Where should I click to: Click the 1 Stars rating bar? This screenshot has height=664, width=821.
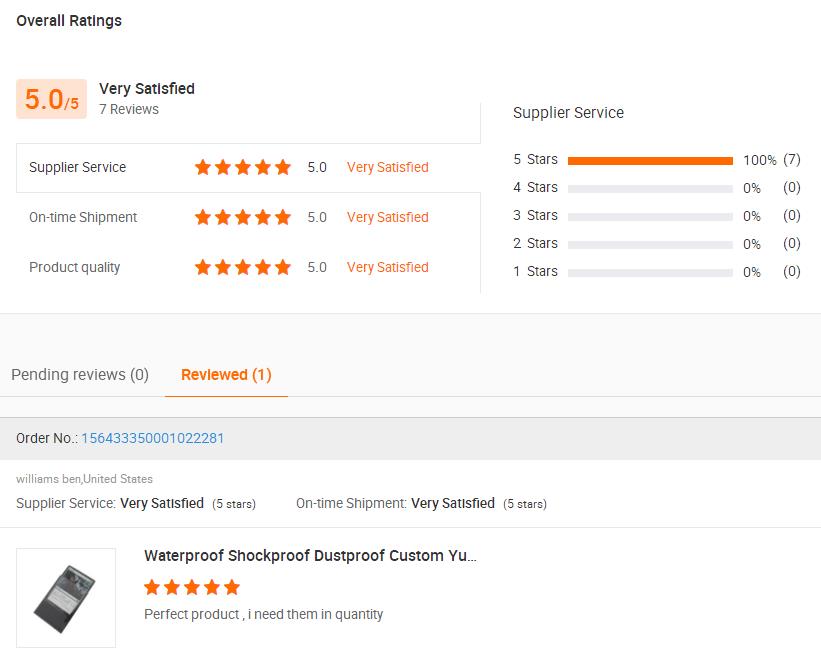(x=650, y=272)
